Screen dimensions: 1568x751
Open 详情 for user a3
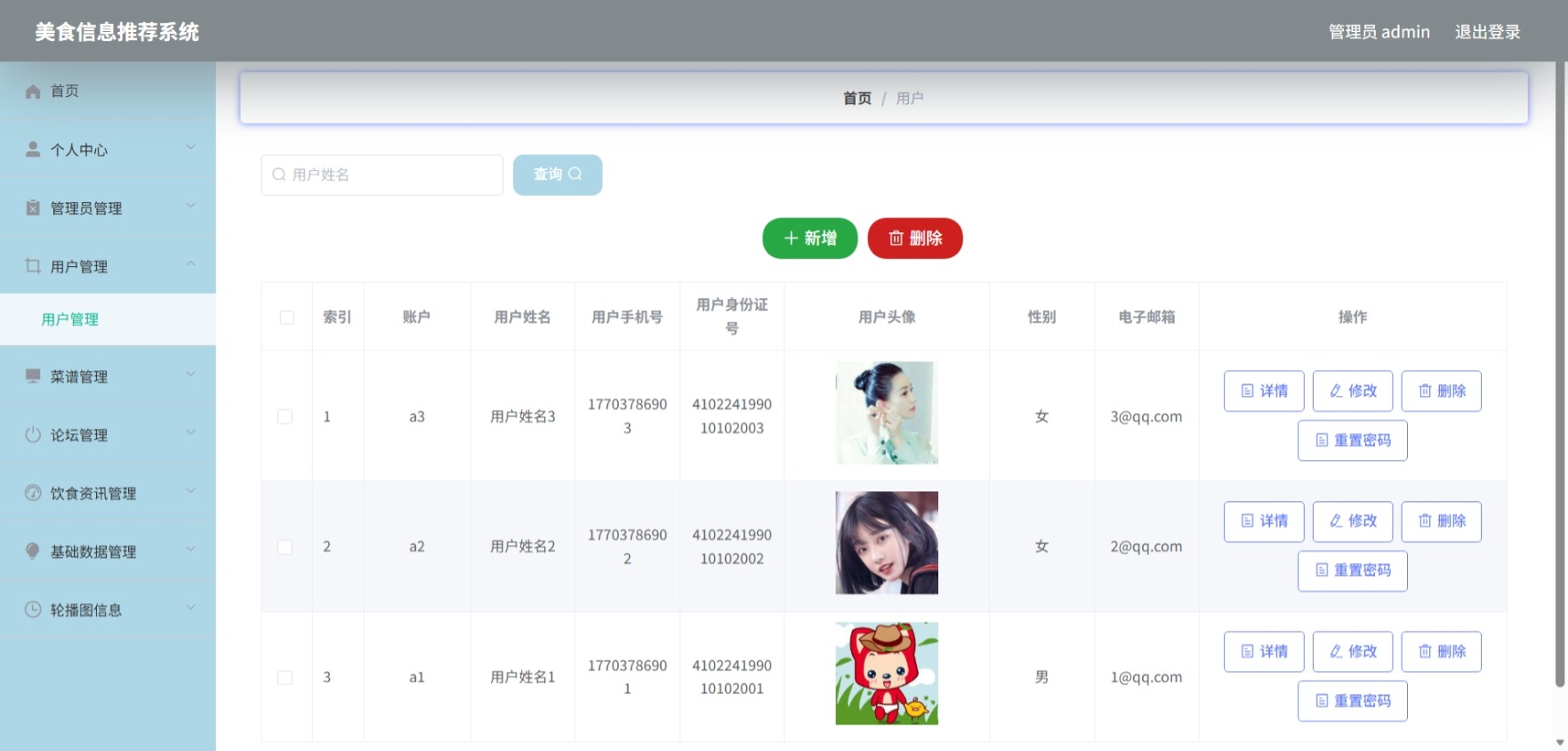1264,391
